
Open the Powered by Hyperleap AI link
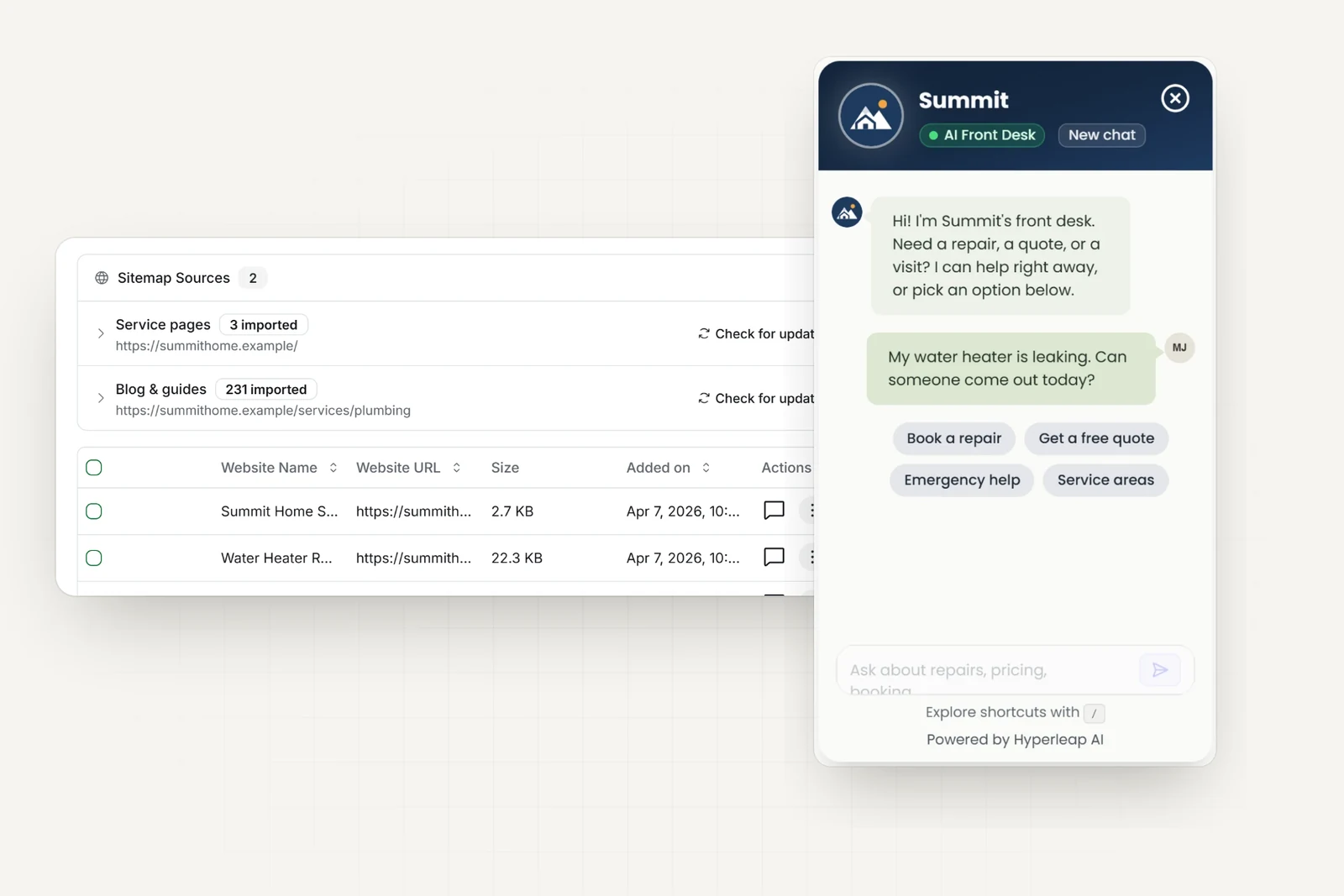pos(1015,740)
